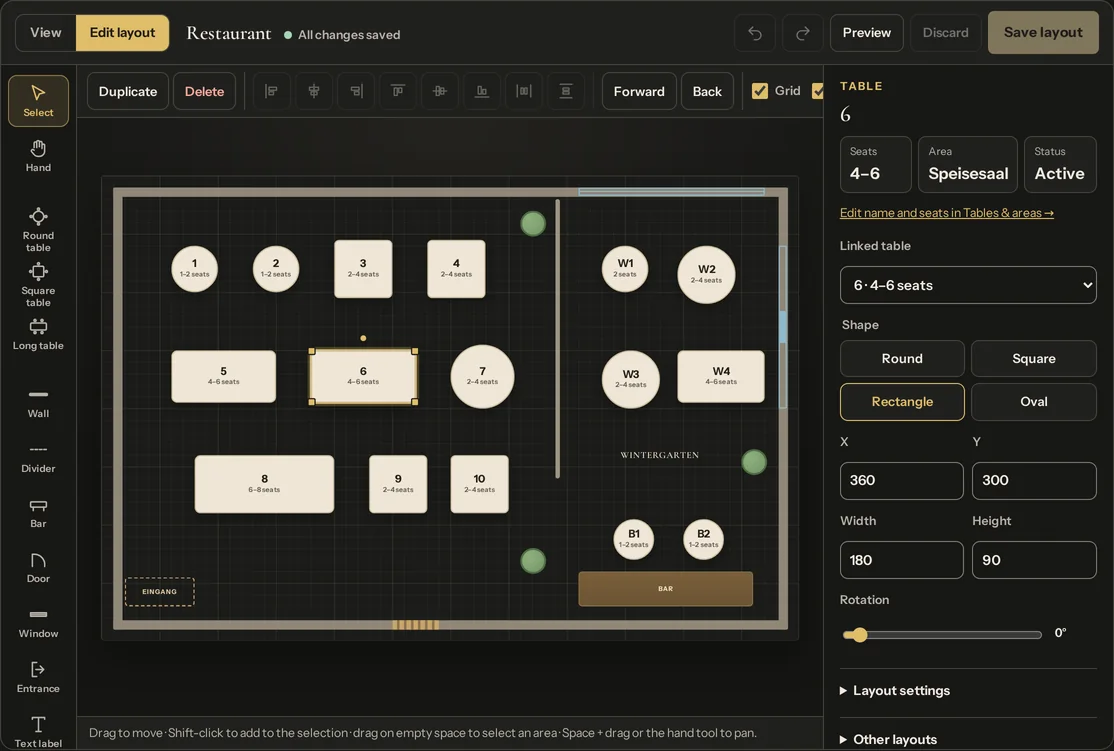Select the Wall tool
Viewport: 1114px width, 751px height.
(38, 401)
